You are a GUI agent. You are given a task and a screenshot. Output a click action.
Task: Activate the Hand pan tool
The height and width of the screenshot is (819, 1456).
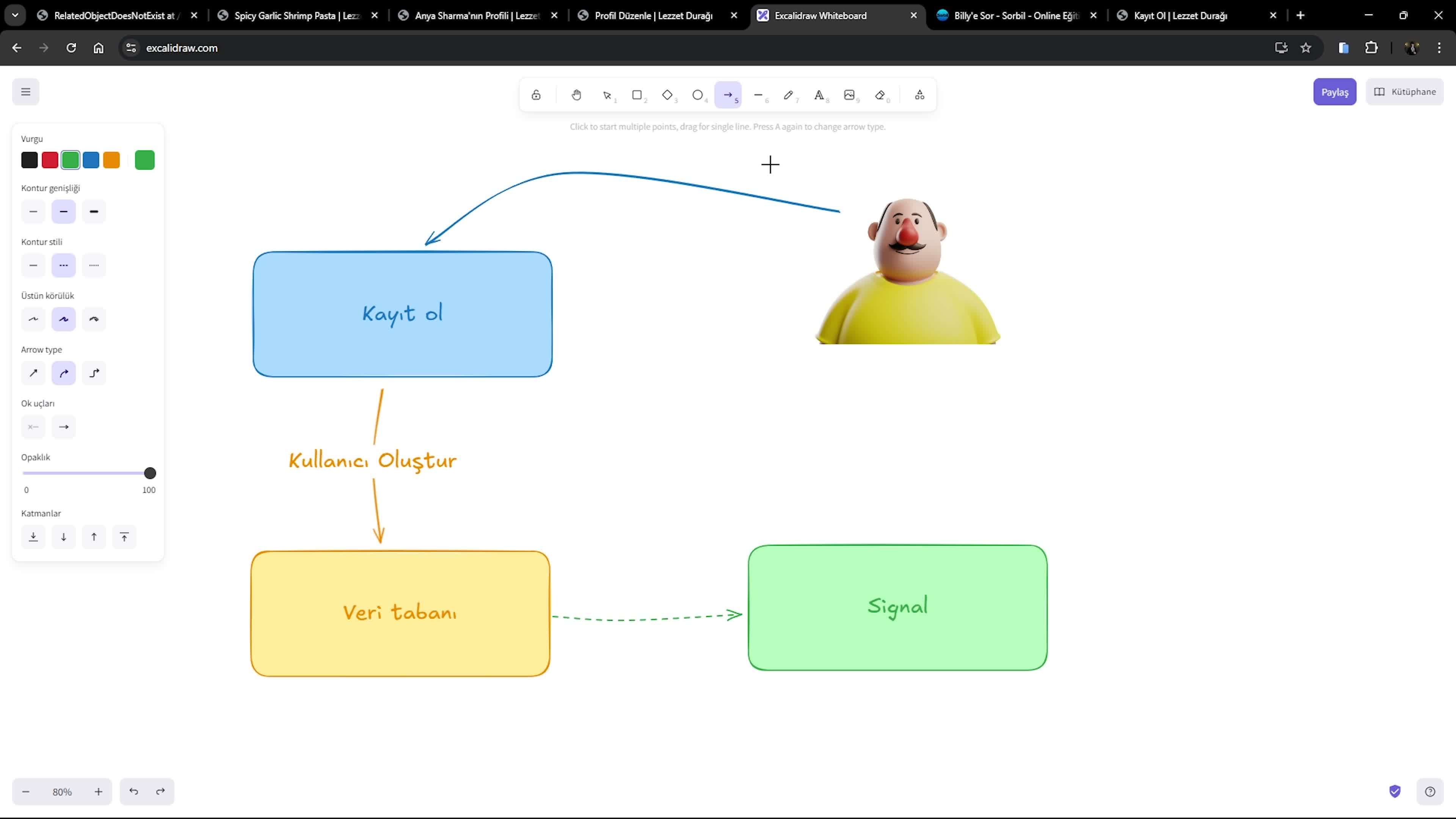click(576, 95)
